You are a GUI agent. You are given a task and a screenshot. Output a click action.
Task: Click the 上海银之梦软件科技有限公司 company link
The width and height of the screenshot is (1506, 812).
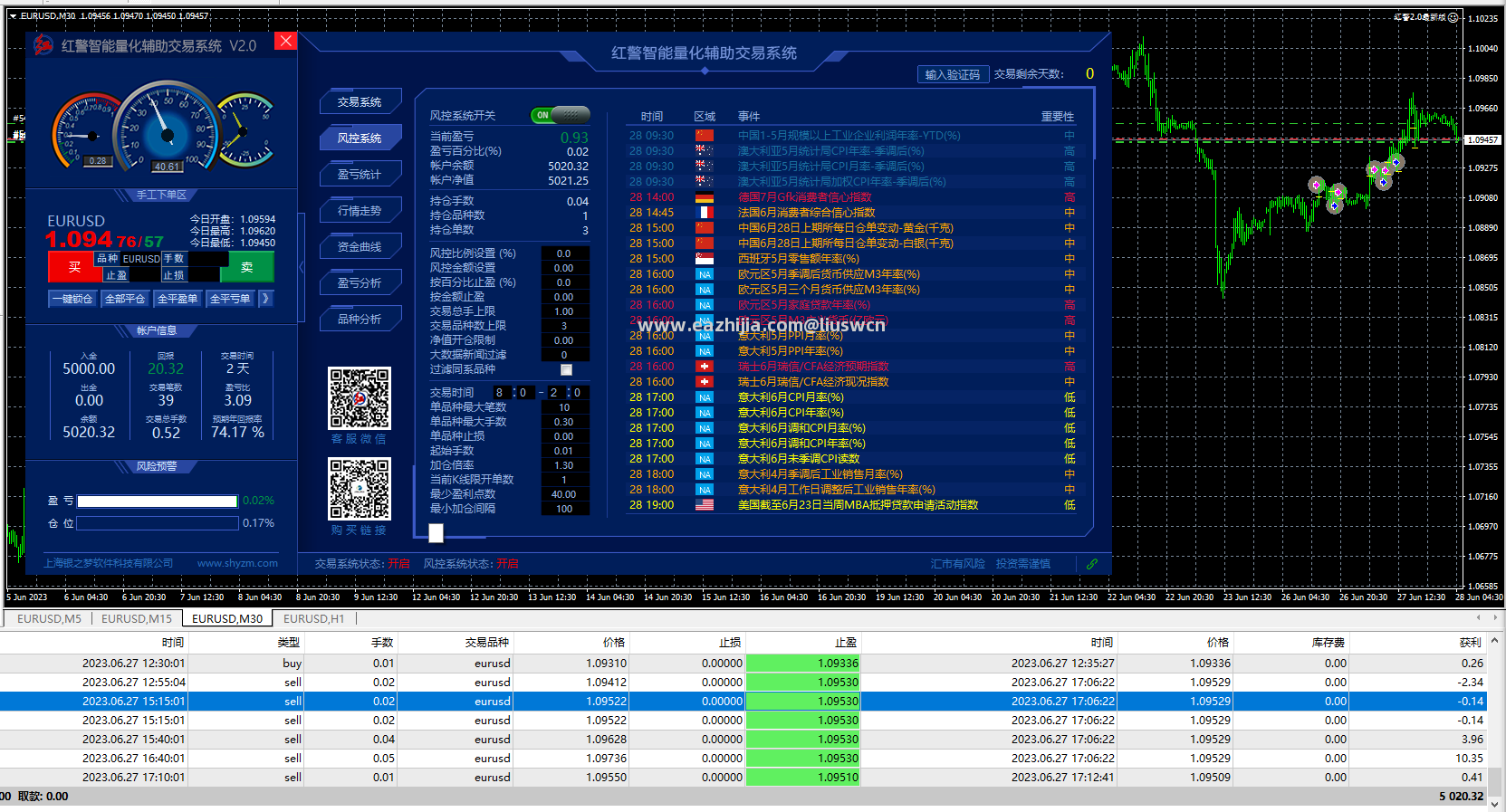pyautogui.click(x=109, y=563)
